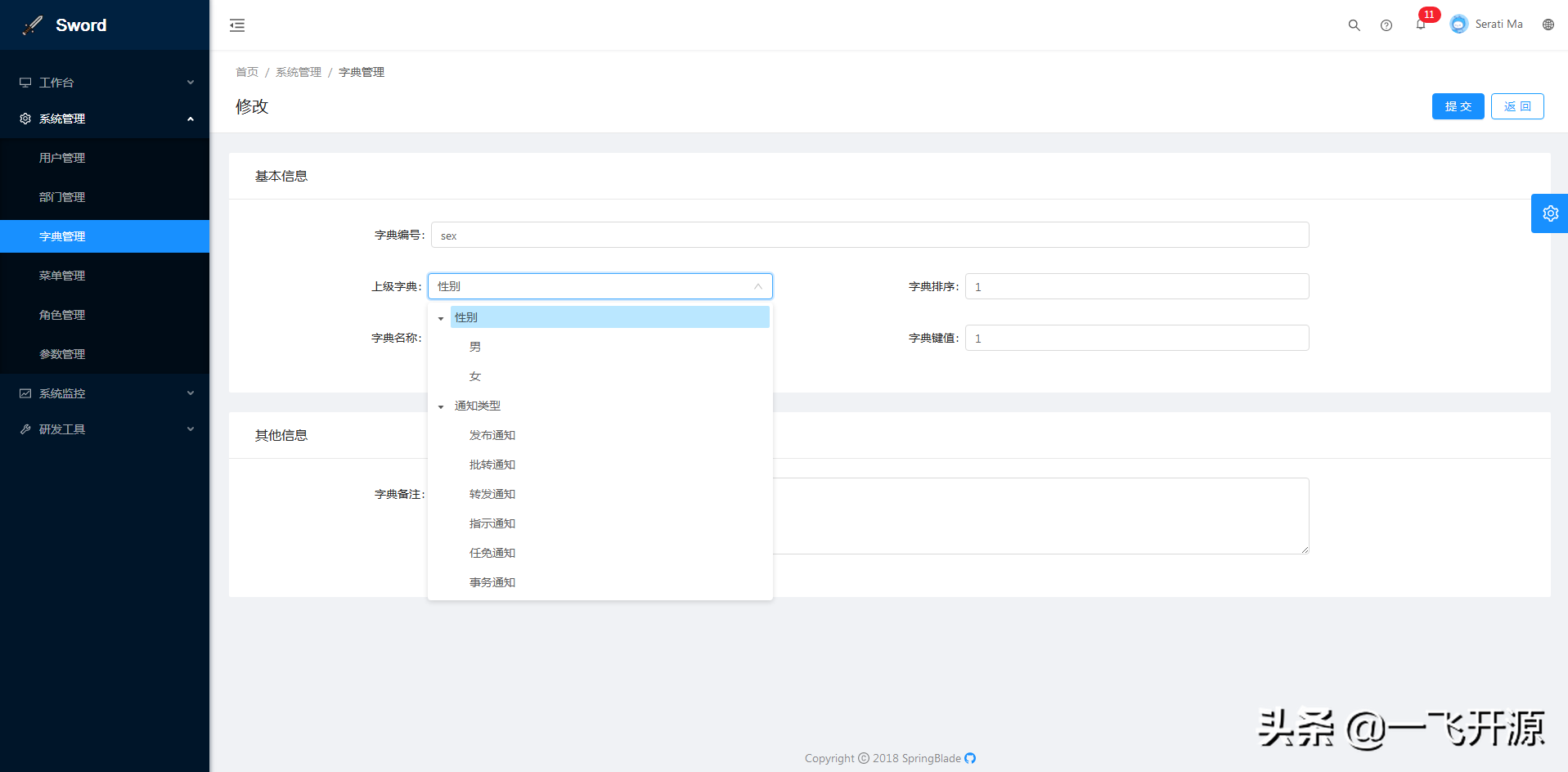Open 部门管理 in the sidebar

(105, 197)
